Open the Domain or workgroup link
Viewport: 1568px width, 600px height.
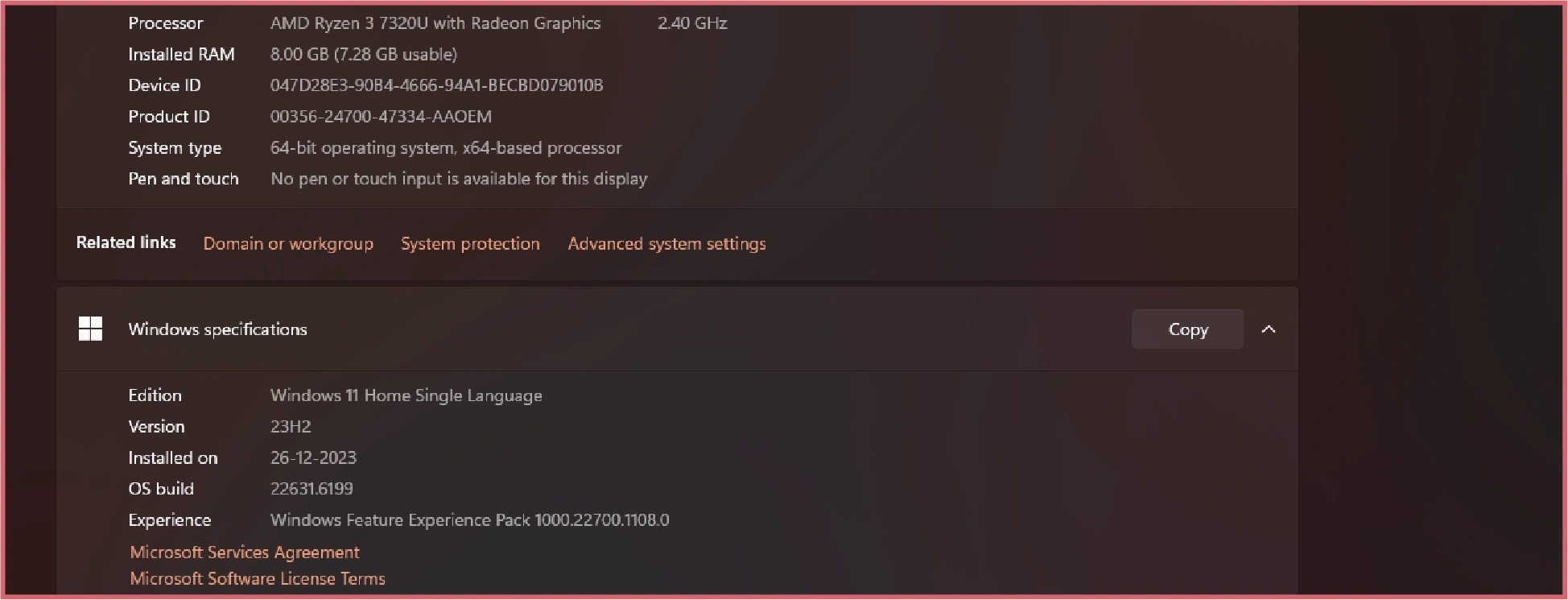[x=288, y=244]
